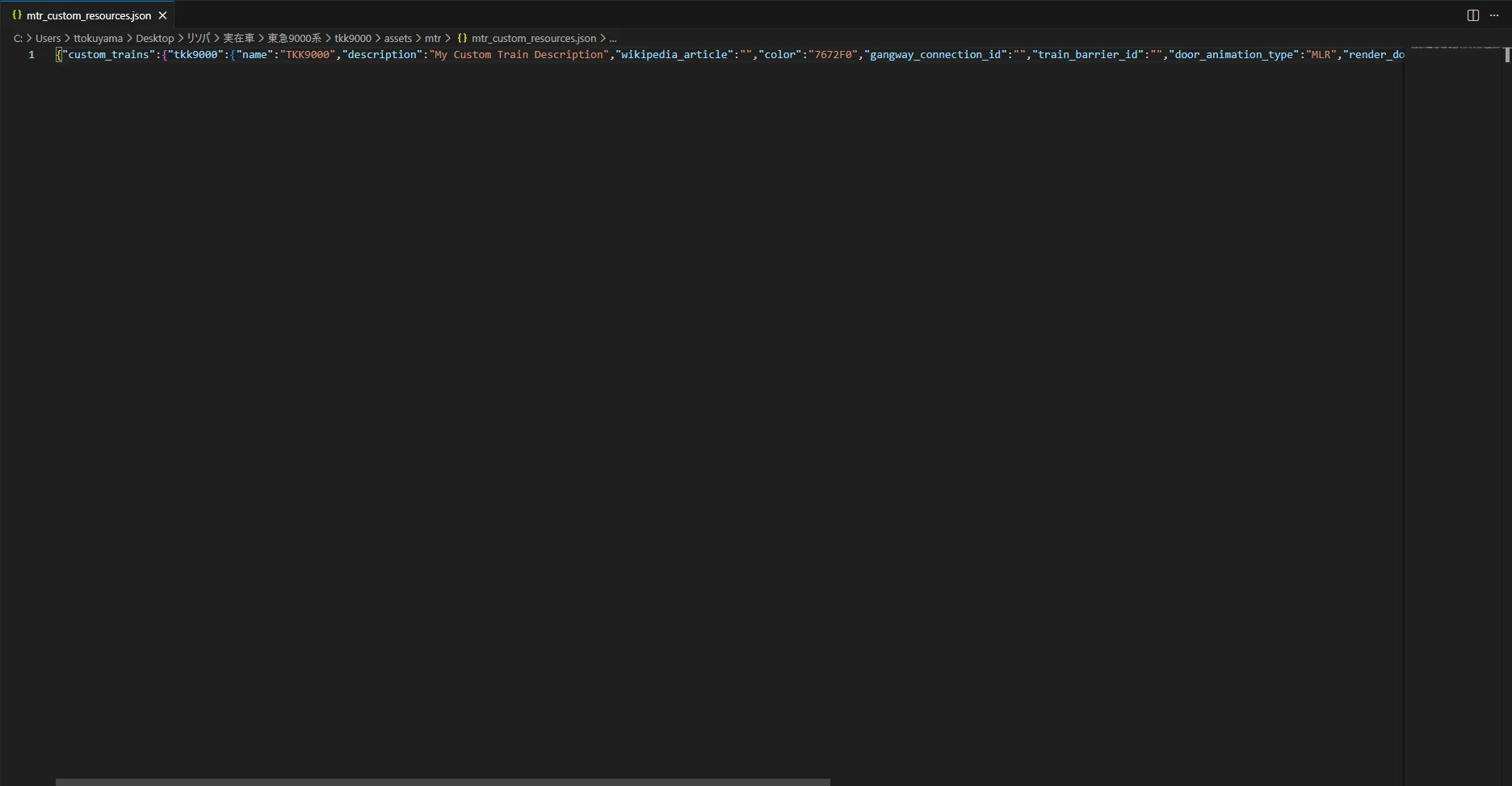Click the minimap code preview
Screen dimensions: 1512x786
pos(1454,48)
